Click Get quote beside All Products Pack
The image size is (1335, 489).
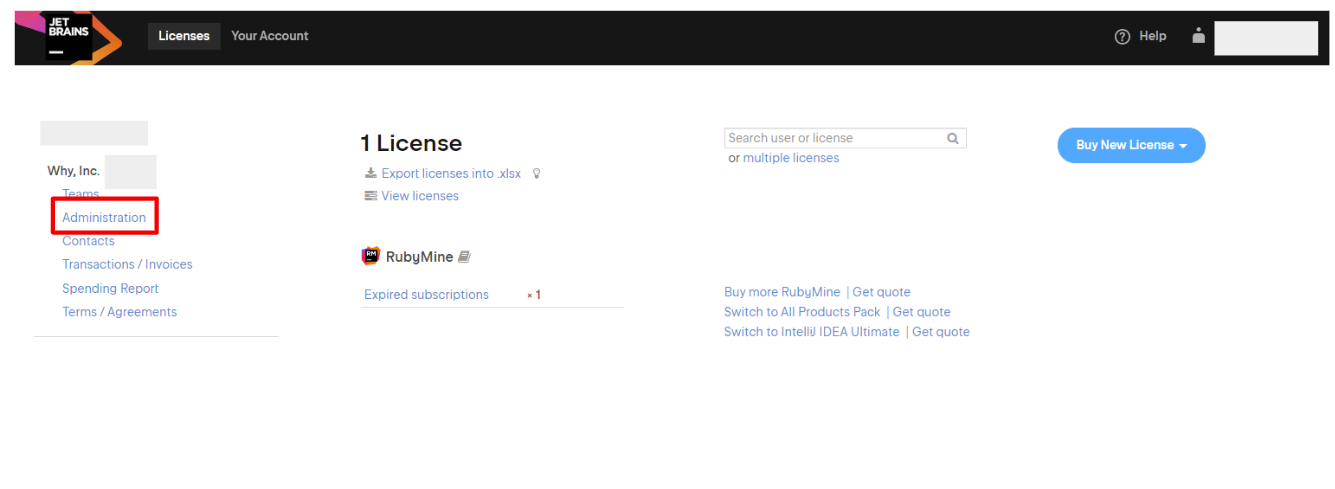[921, 312]
